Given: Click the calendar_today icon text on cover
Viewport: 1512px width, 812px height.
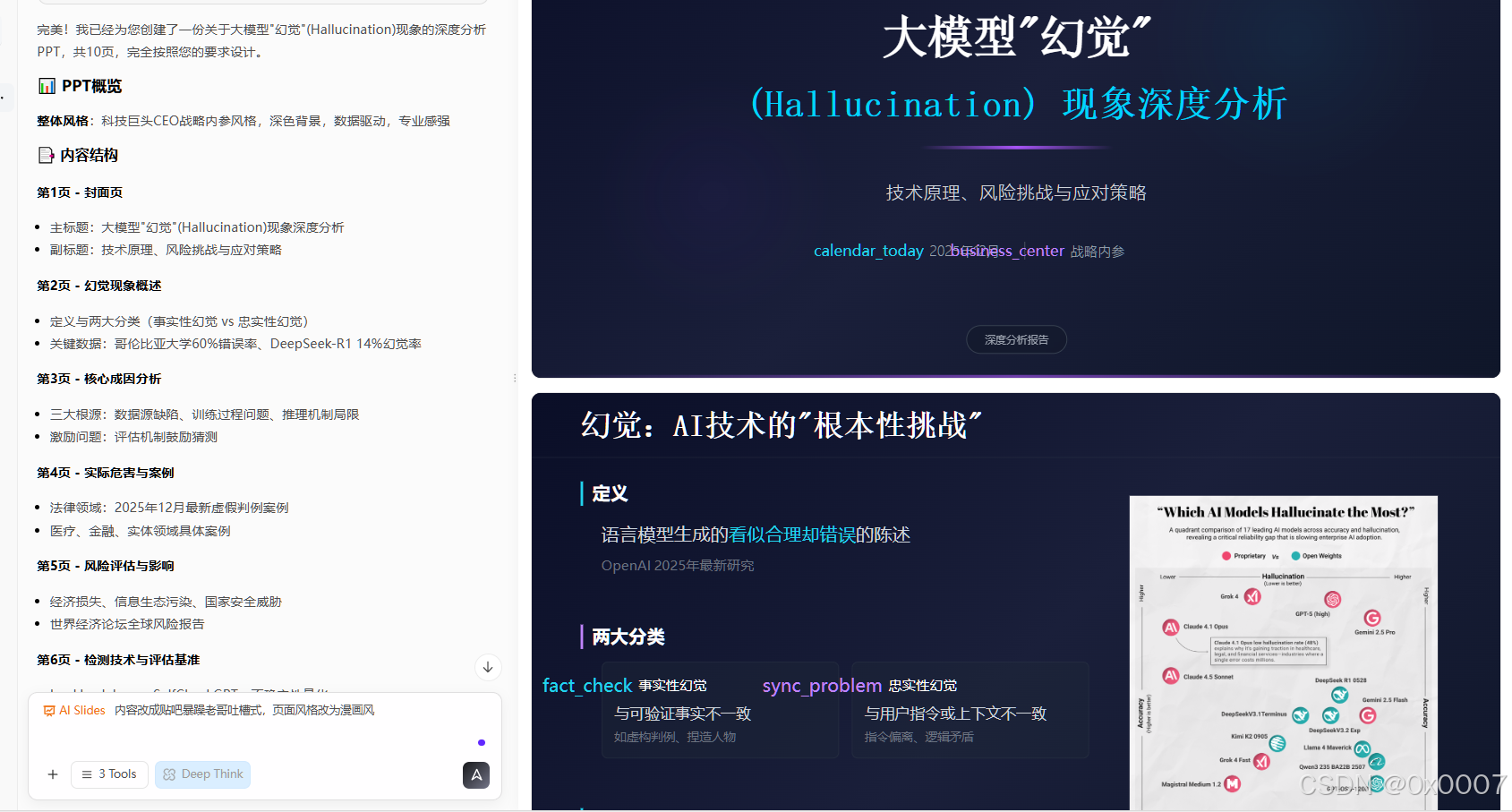Looking at the screenshot, I should pyautogui.click(x=868, y=251).
